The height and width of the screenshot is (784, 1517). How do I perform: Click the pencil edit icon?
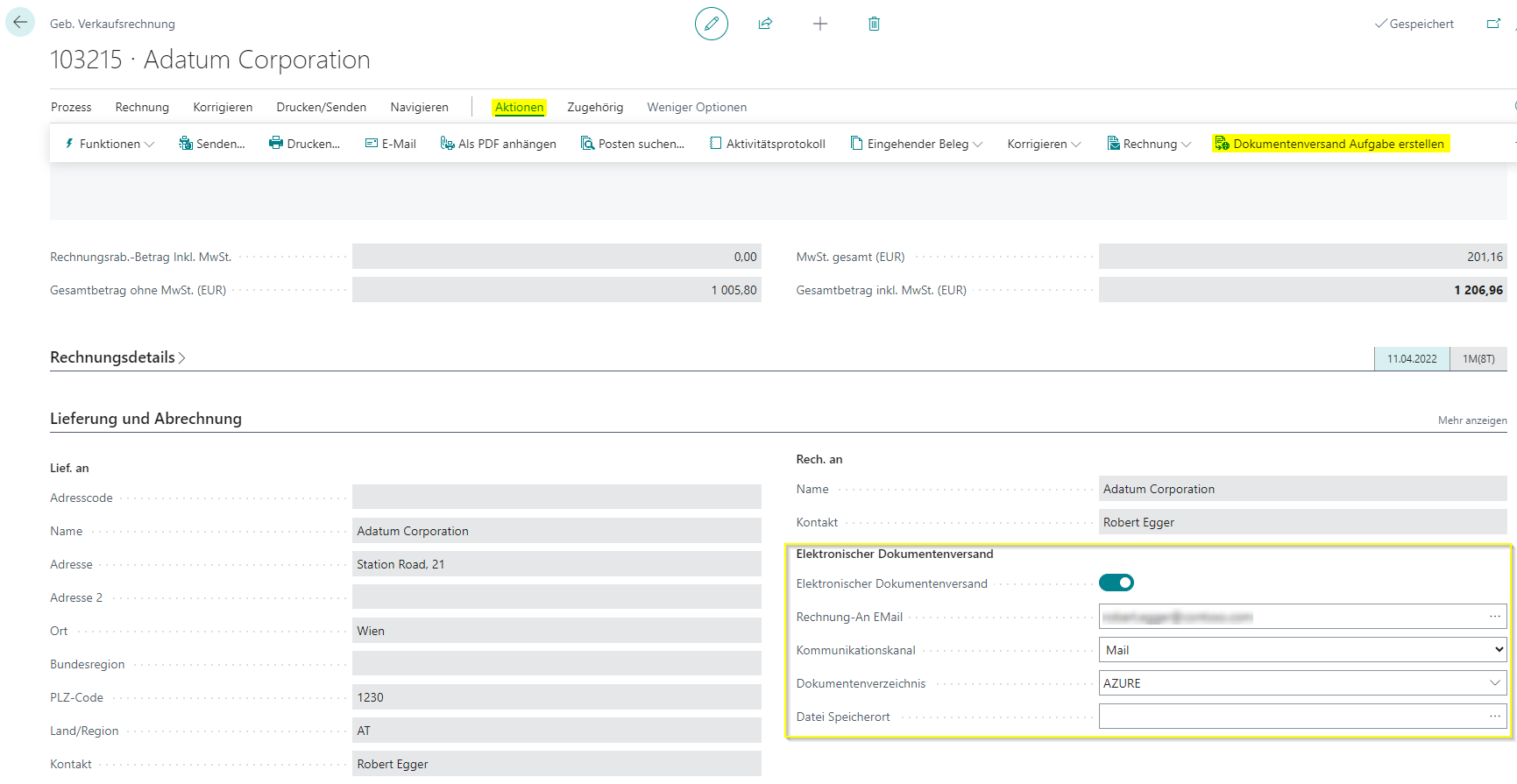point(711,24)
